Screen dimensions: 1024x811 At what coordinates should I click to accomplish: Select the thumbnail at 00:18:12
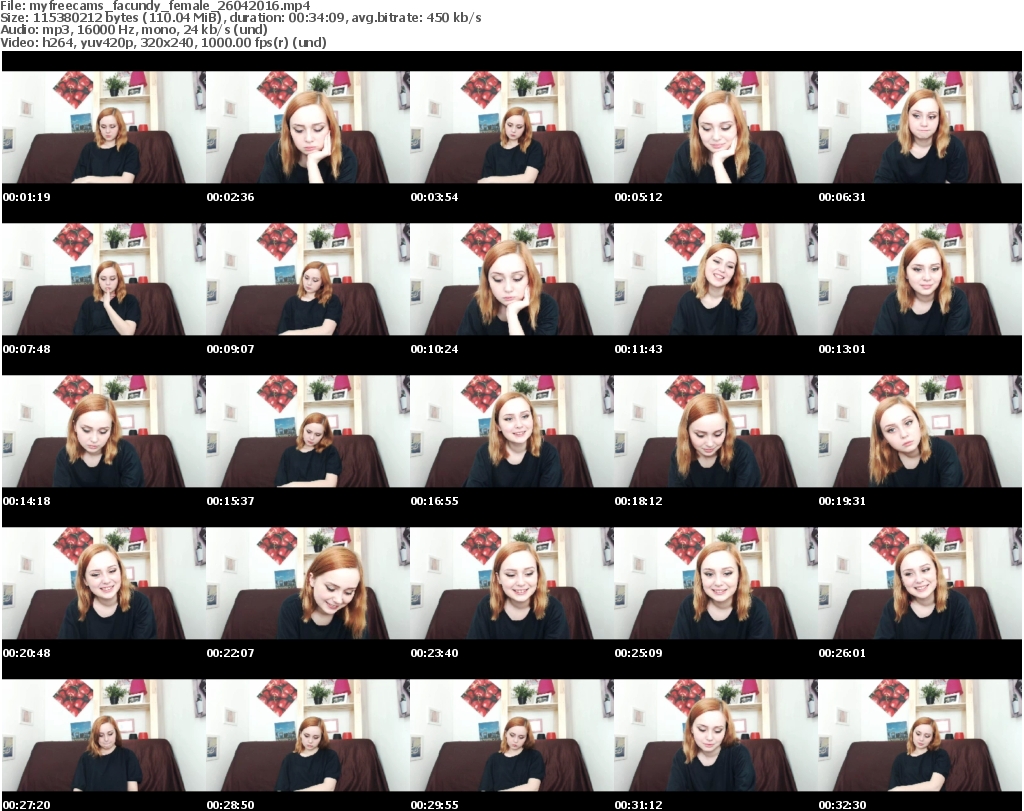tap(716, 432)
